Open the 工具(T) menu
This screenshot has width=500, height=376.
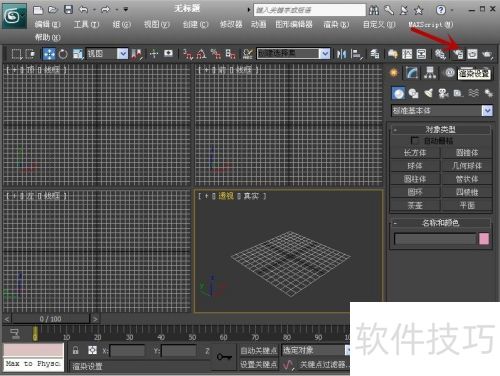pyautogui.click(x=86, y=24)
